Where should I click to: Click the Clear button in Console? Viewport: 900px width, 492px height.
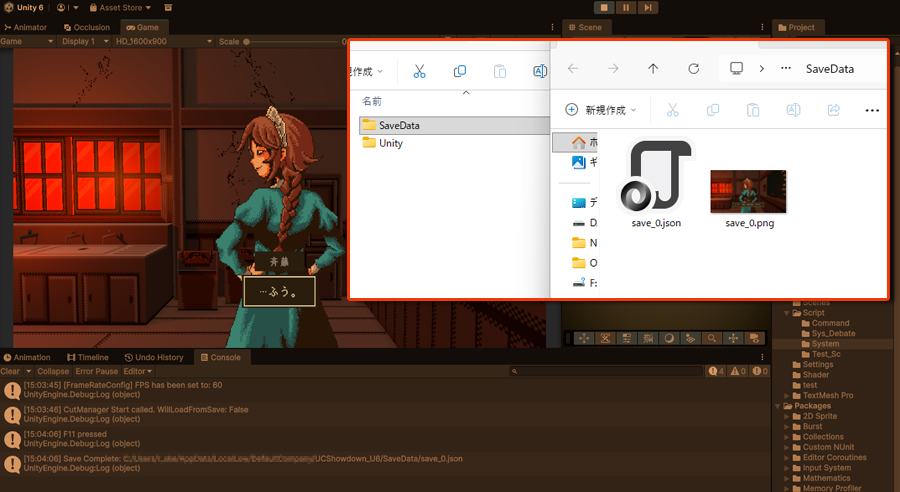point(10,371)
